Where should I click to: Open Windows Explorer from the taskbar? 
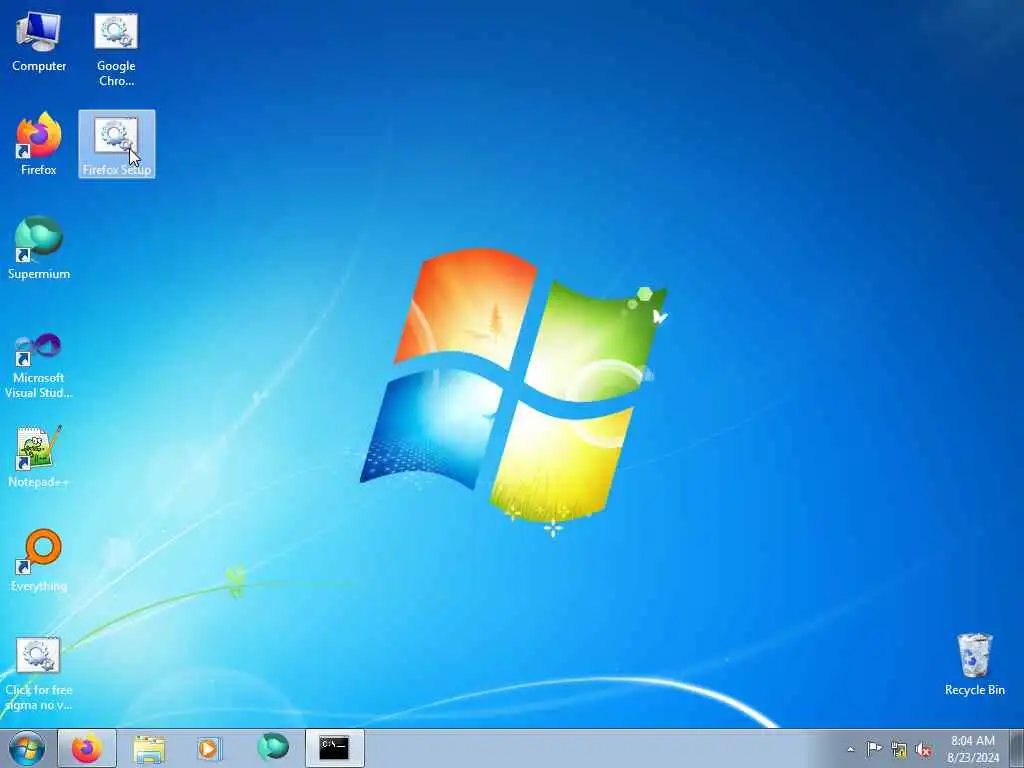149,748
